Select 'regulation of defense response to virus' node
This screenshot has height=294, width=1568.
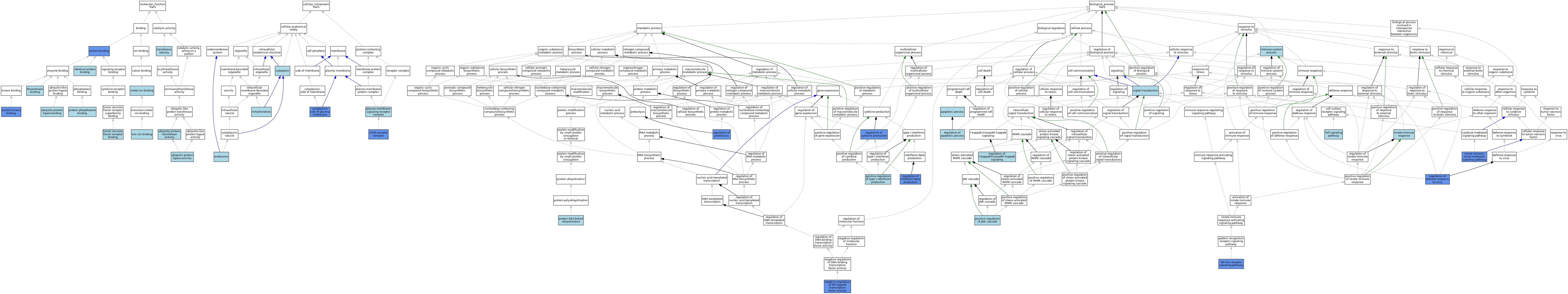[1437, 179]
